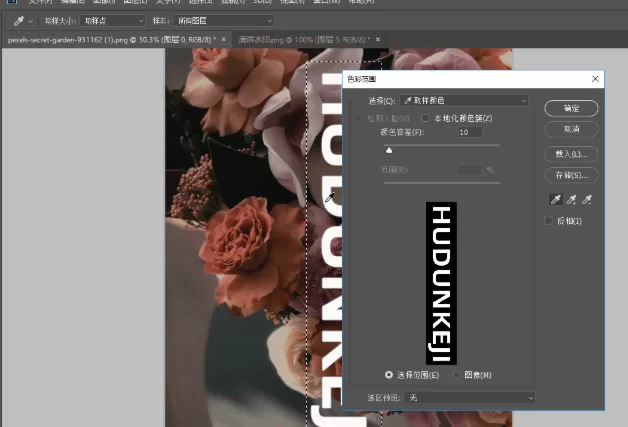The height and width of the screenshot is (427, 628).
Task: Click the 存储(S)... button
Action: [x=571, y=175]
